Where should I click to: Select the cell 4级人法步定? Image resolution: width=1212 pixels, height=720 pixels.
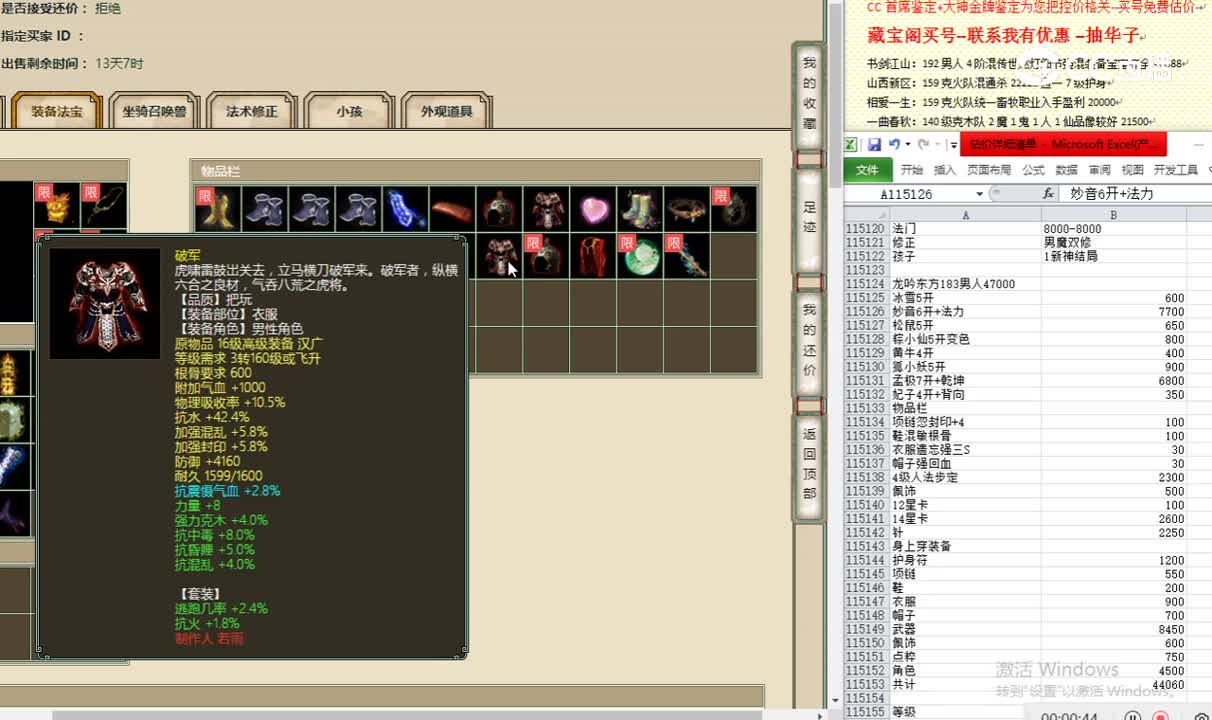965,478
